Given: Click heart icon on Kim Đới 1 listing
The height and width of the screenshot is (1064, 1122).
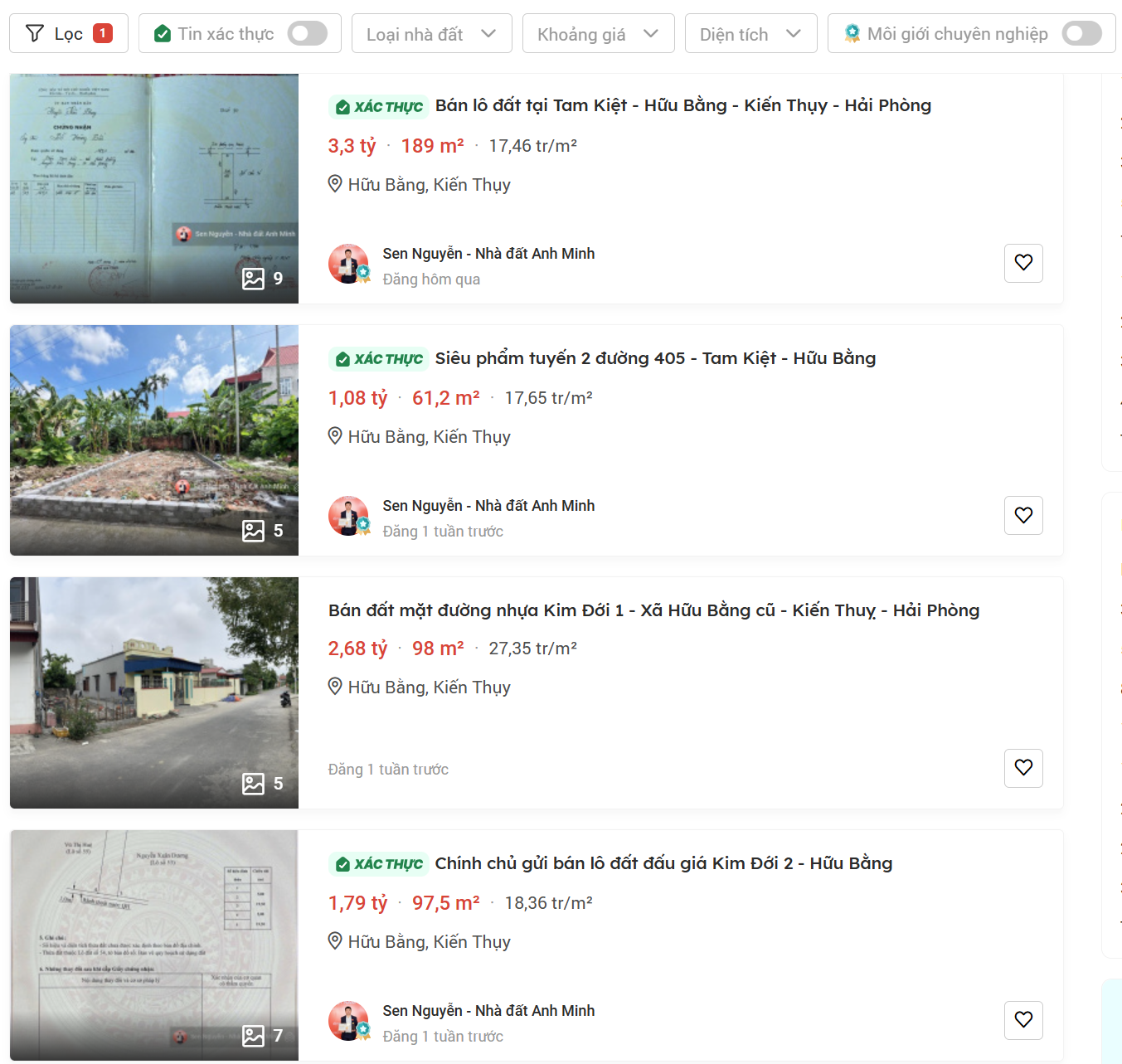Looking at the screenshot, I should [1023, 768].
